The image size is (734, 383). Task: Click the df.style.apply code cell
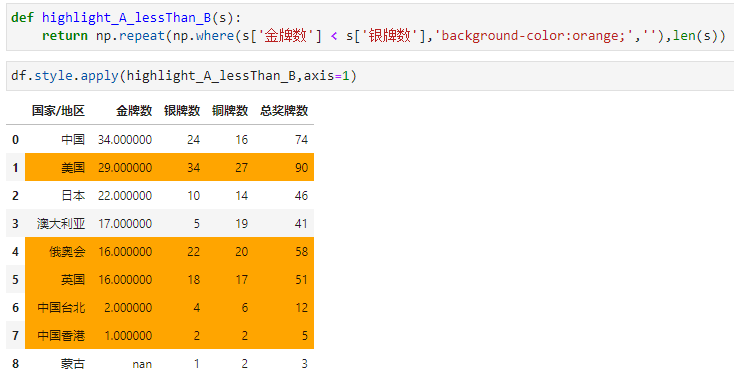(x=370, y=76)
